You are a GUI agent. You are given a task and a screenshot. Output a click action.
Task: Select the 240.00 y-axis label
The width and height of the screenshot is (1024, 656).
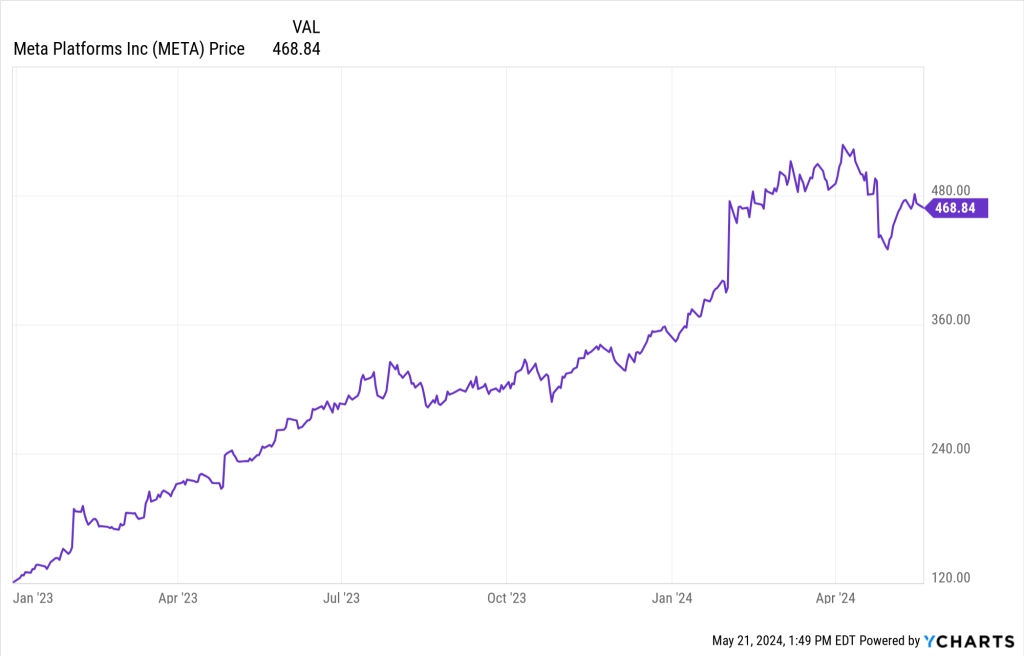click(951, 449)
